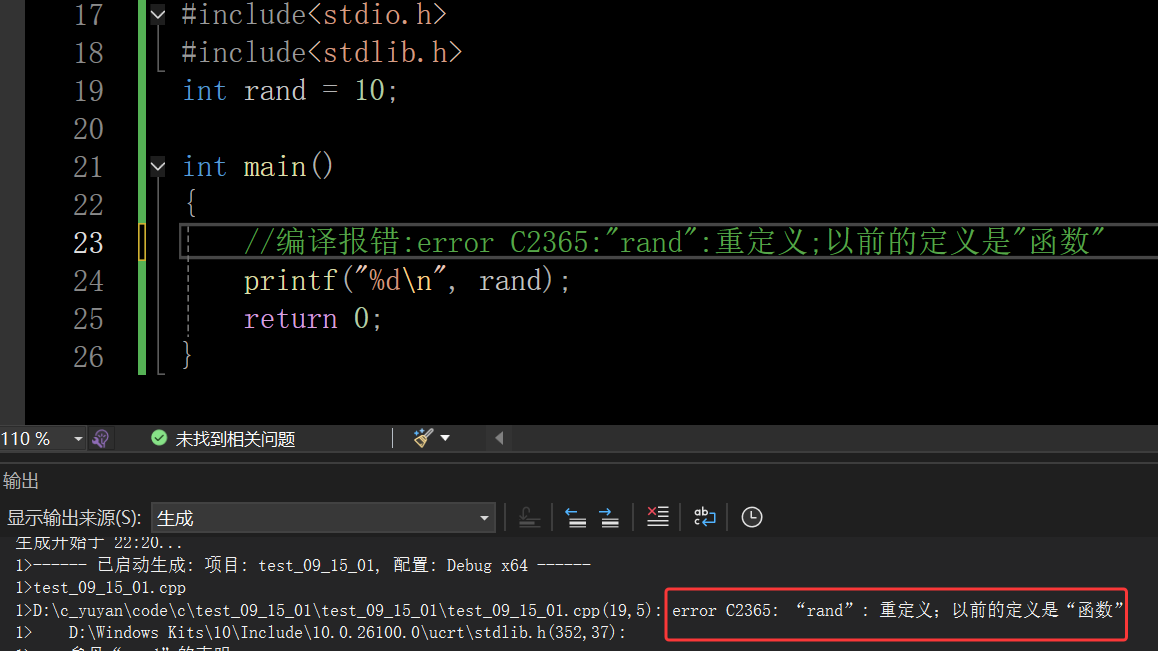1158x651 pixels.
Task: Click the error C2365 message in the output
Action: click(x=897, y=610)
